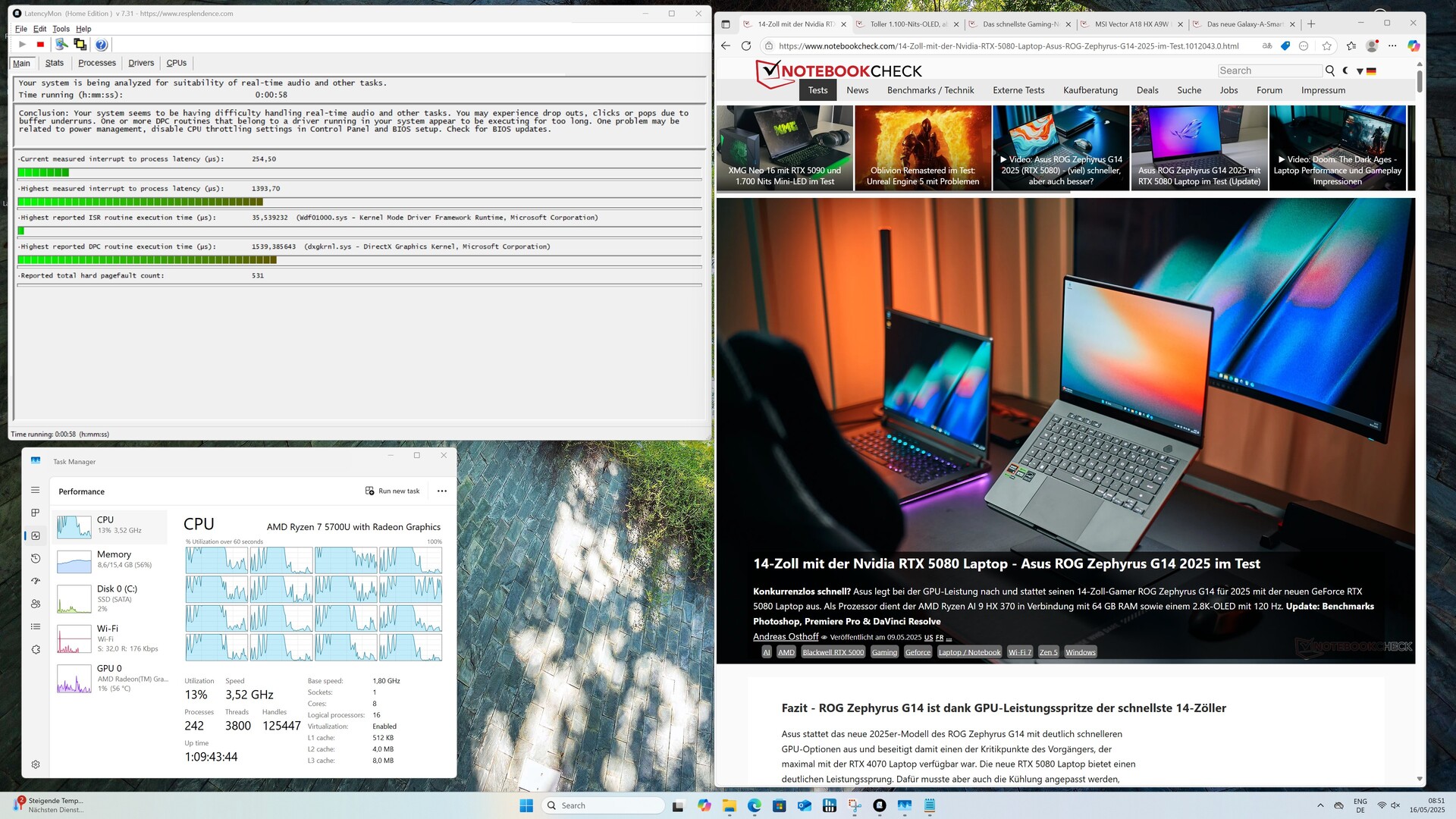
Task: Click Run new task in Task Manager
Action: [393, 491]
